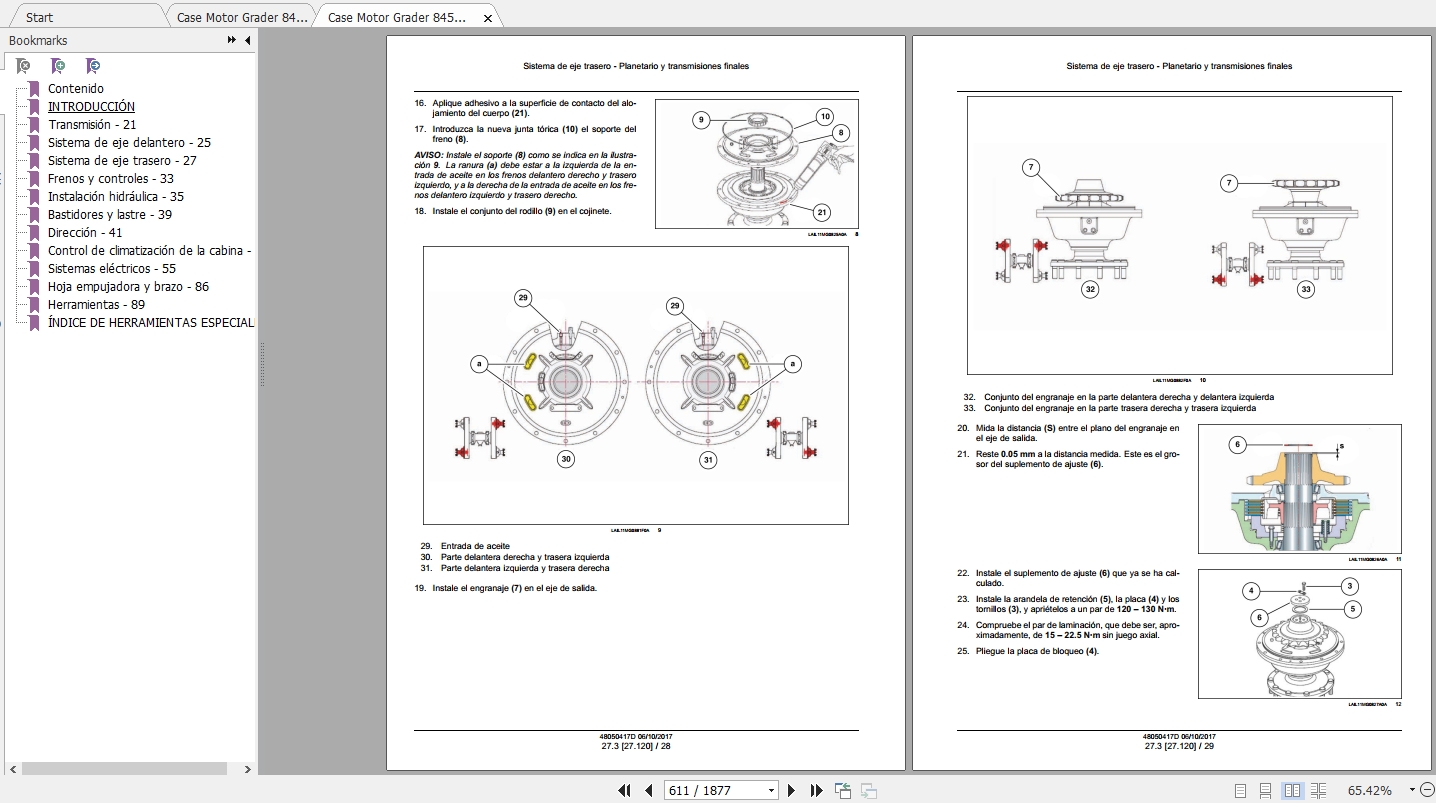This screenshot has width=1436, height=803.
Task: Open the page number dropdown
Action: click(770, 791)
